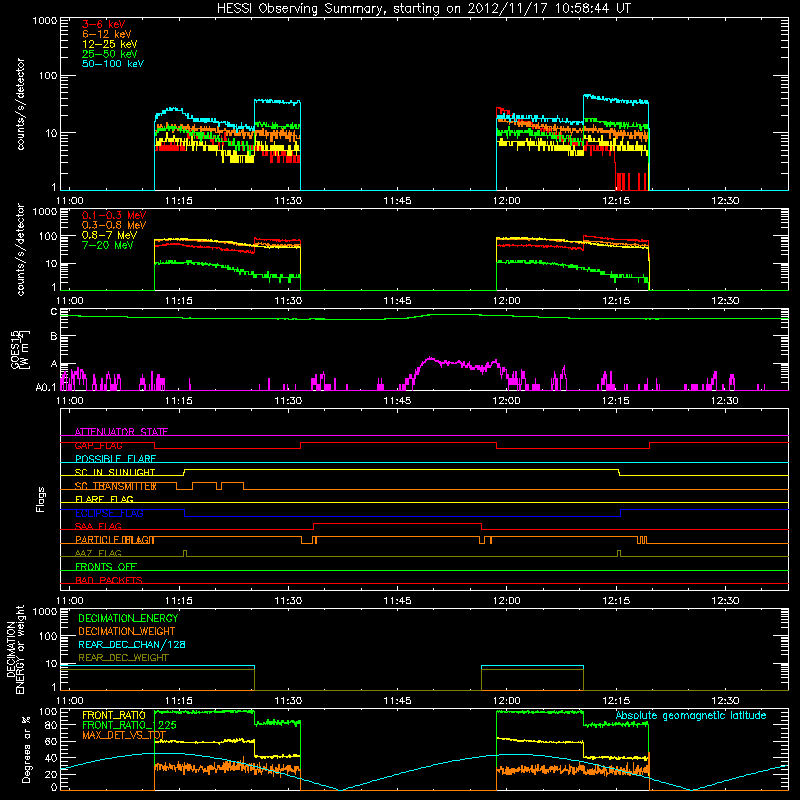Image resolution: width=800 pixels, height=800 pixels.
Task: Click the 12:00 tick in the GOES plot
Action: tap(507, 401)
